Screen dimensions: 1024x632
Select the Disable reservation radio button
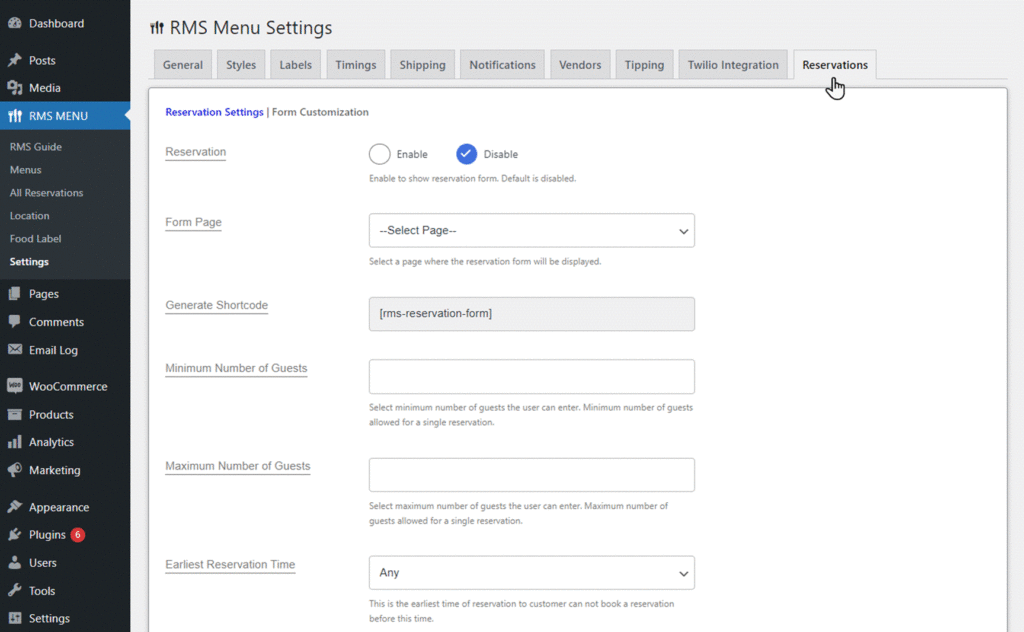click(x=466, y=154)
